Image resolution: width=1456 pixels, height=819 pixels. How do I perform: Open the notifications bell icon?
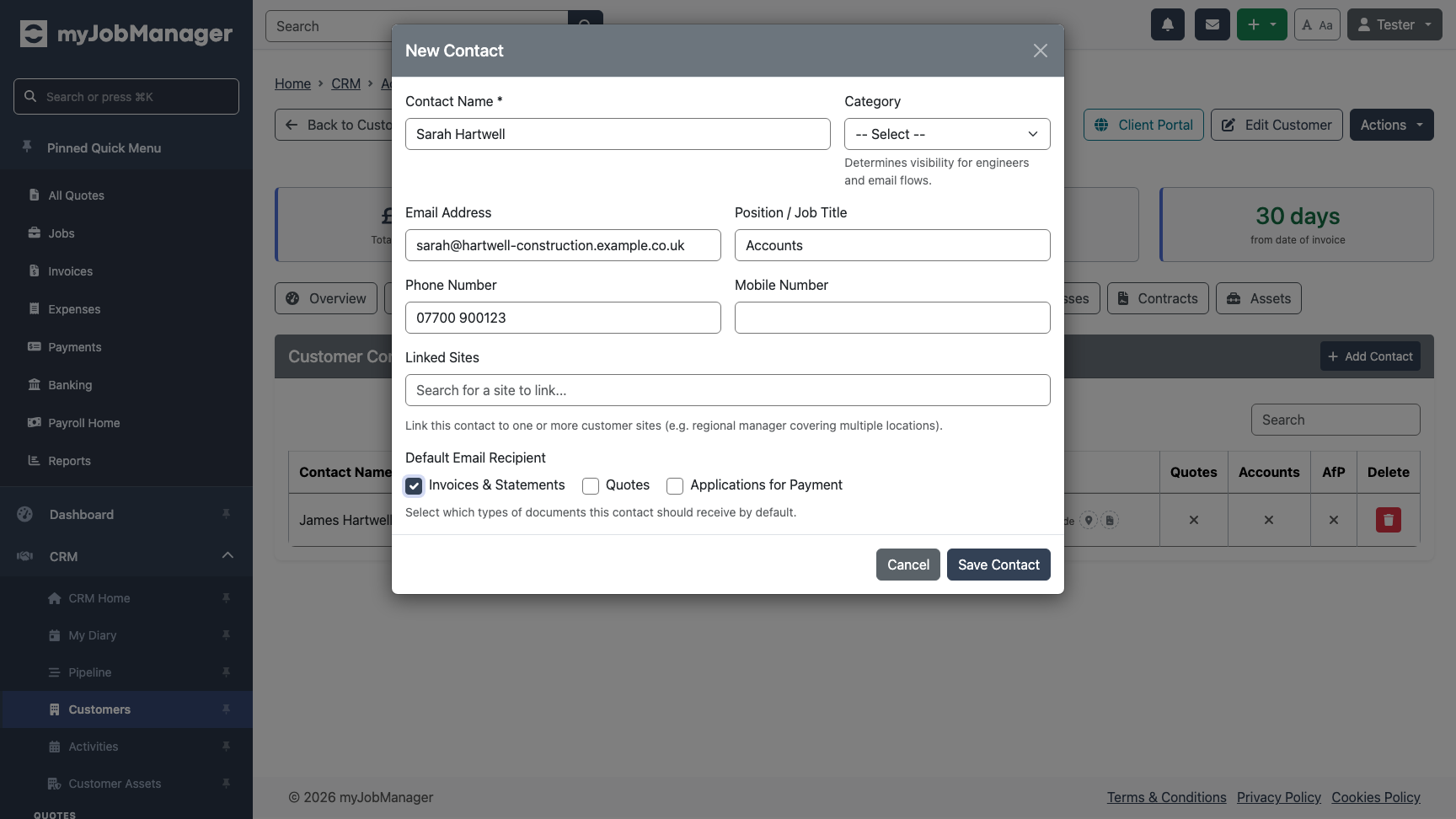1168,24
